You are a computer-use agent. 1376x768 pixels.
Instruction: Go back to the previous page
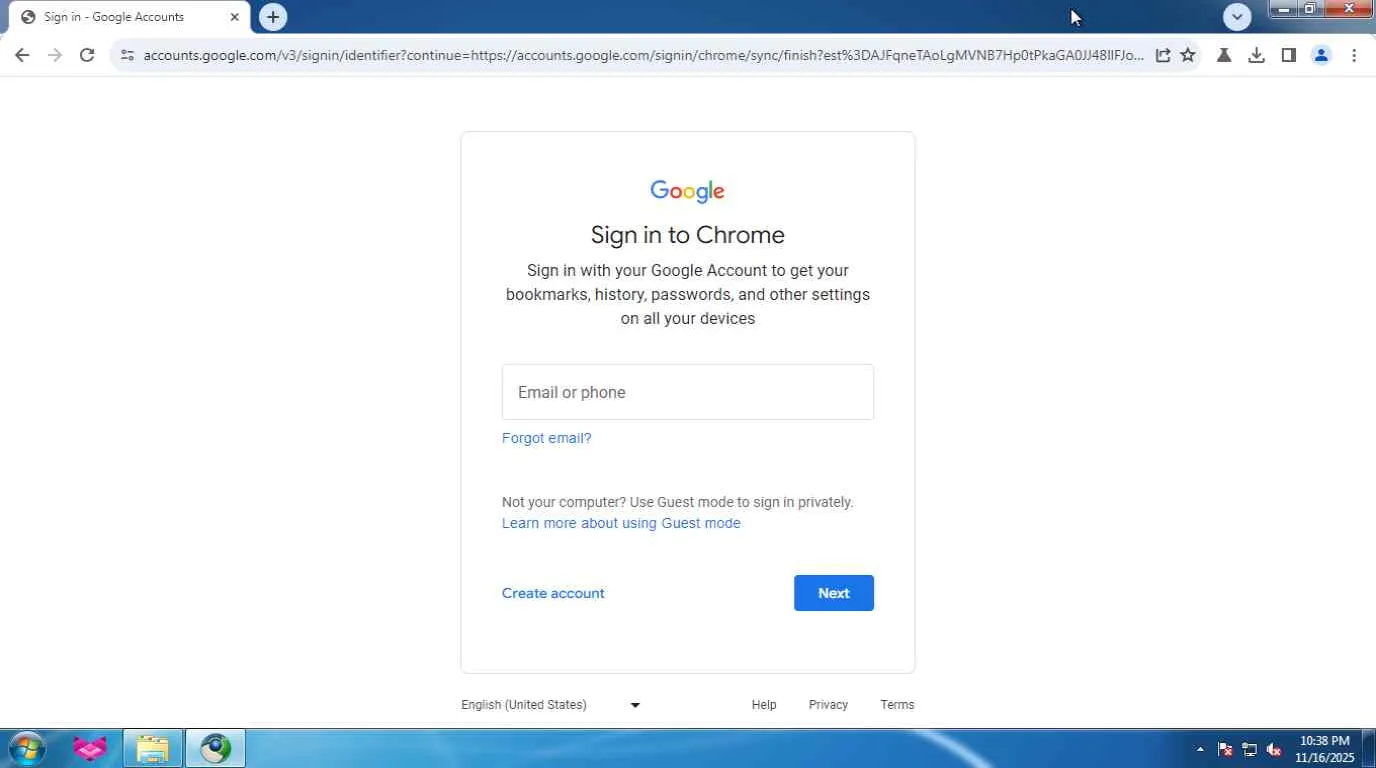22,56
